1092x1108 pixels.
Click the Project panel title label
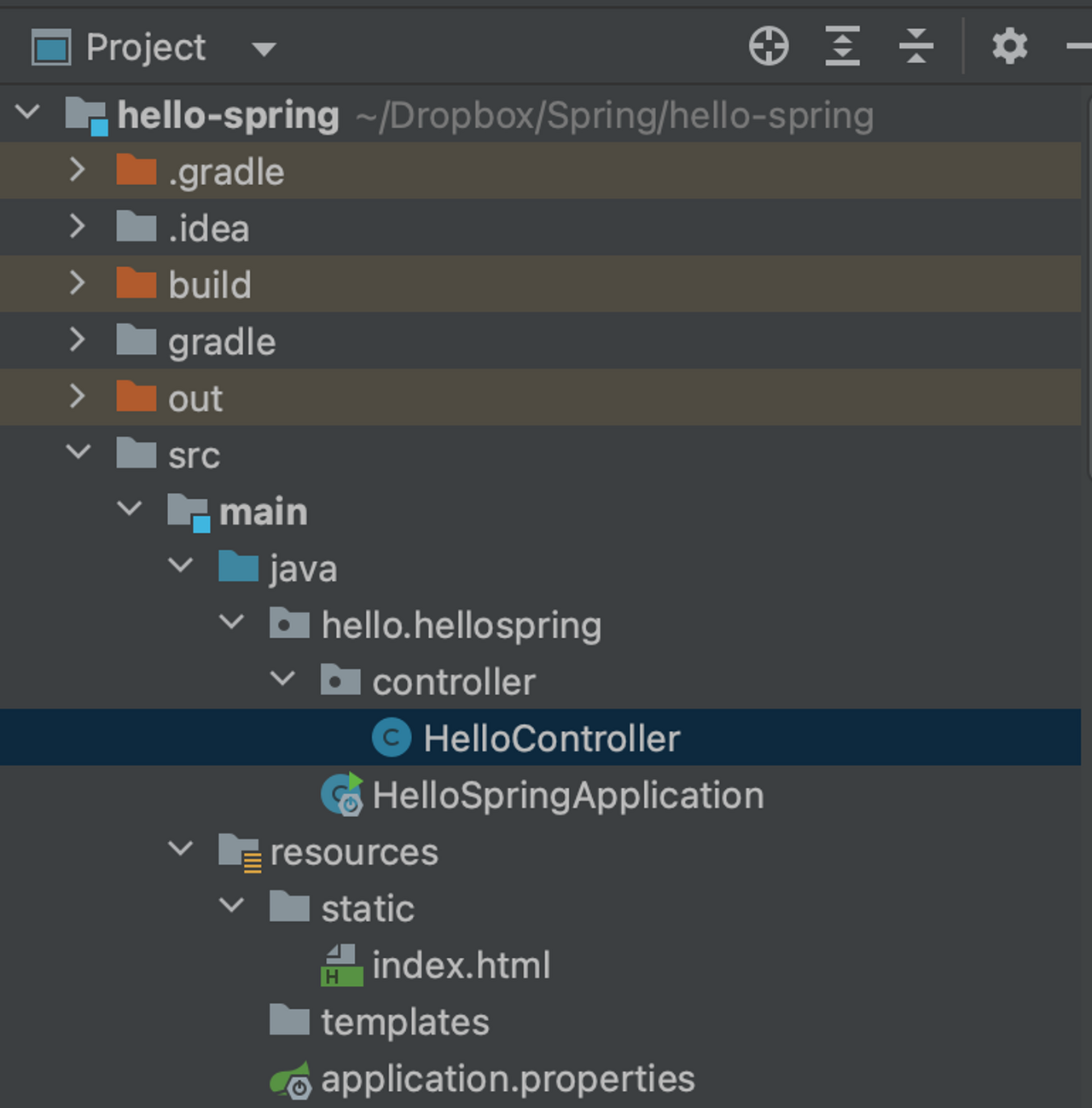click(x=146, y=48)
